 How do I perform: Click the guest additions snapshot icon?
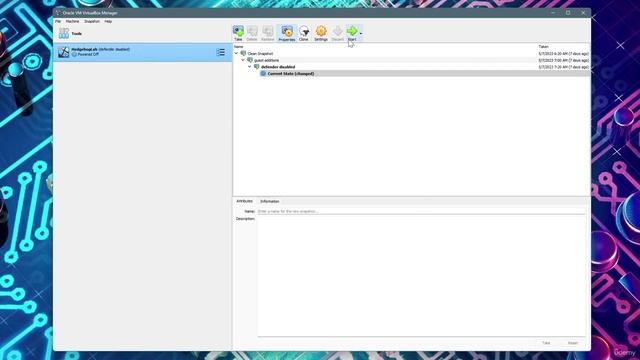(250, 60)
